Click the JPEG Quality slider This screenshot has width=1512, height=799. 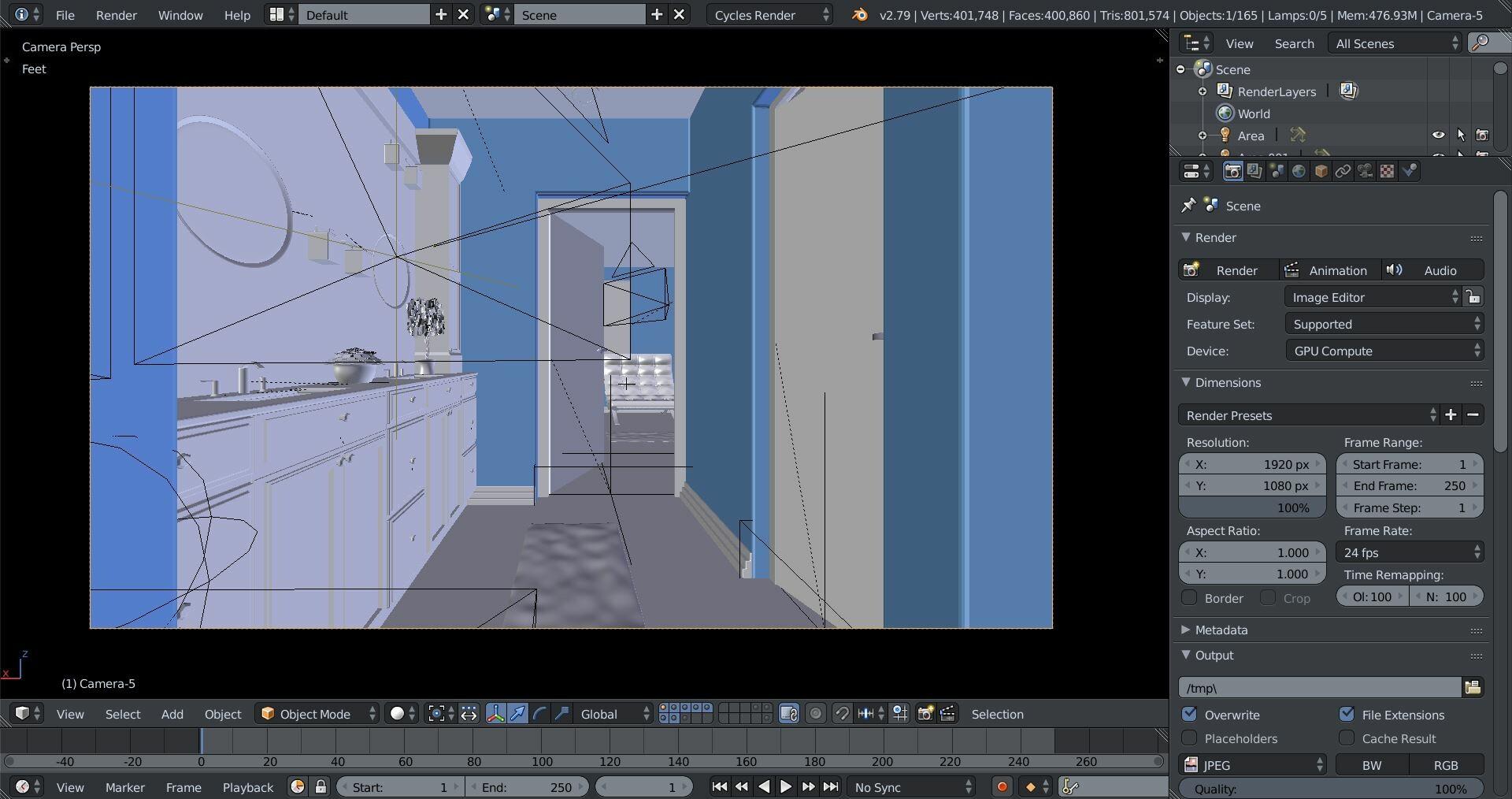pyautogui.click(x=1331, y=789)
